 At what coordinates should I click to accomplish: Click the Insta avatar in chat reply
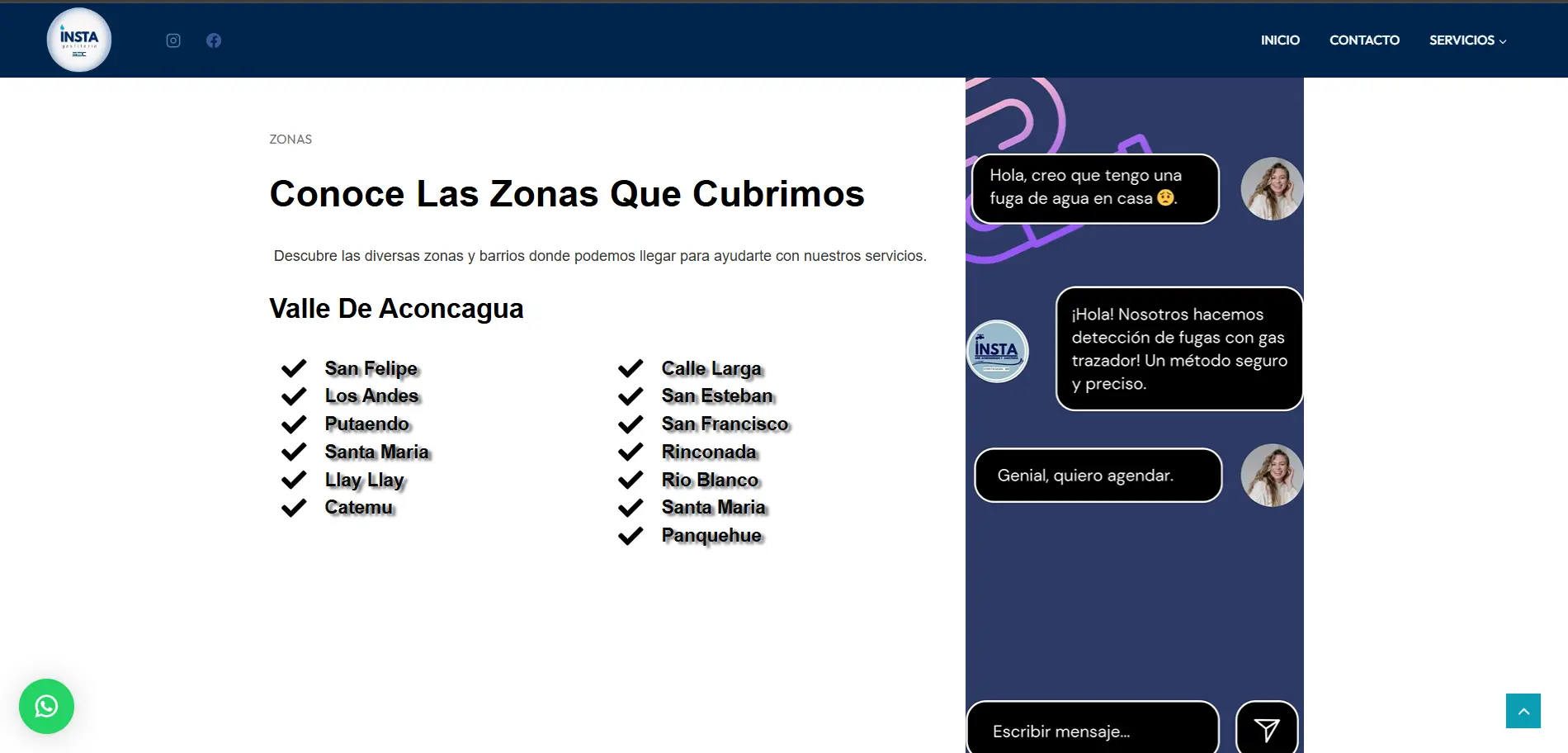pos(997,351)
